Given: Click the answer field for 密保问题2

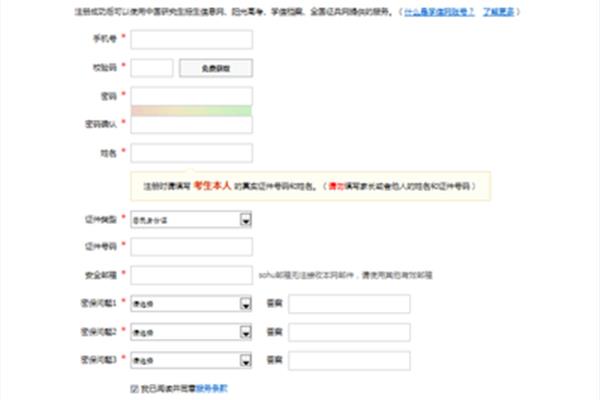Looking at the screenshot, I should click(349, 332).
